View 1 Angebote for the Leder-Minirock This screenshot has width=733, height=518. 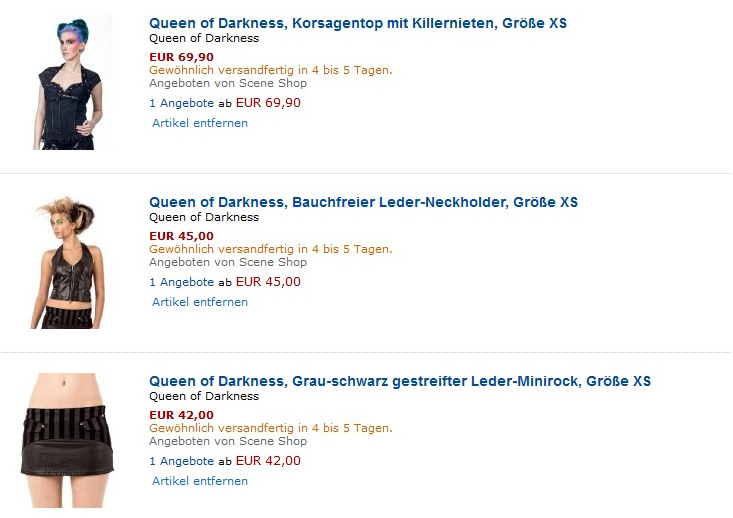(x=181, y=461)
